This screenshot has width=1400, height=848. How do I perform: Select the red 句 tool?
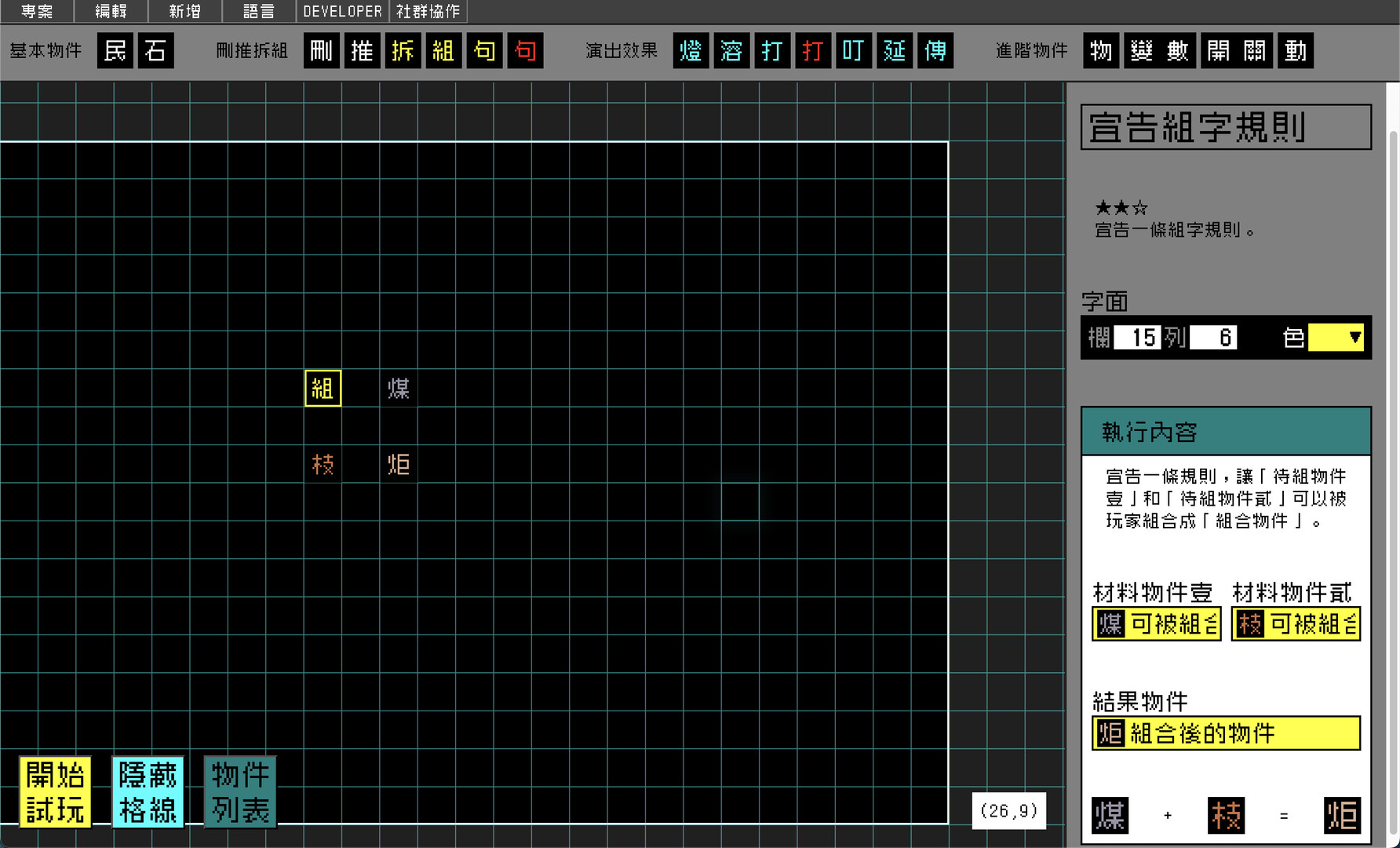point(526,50)
